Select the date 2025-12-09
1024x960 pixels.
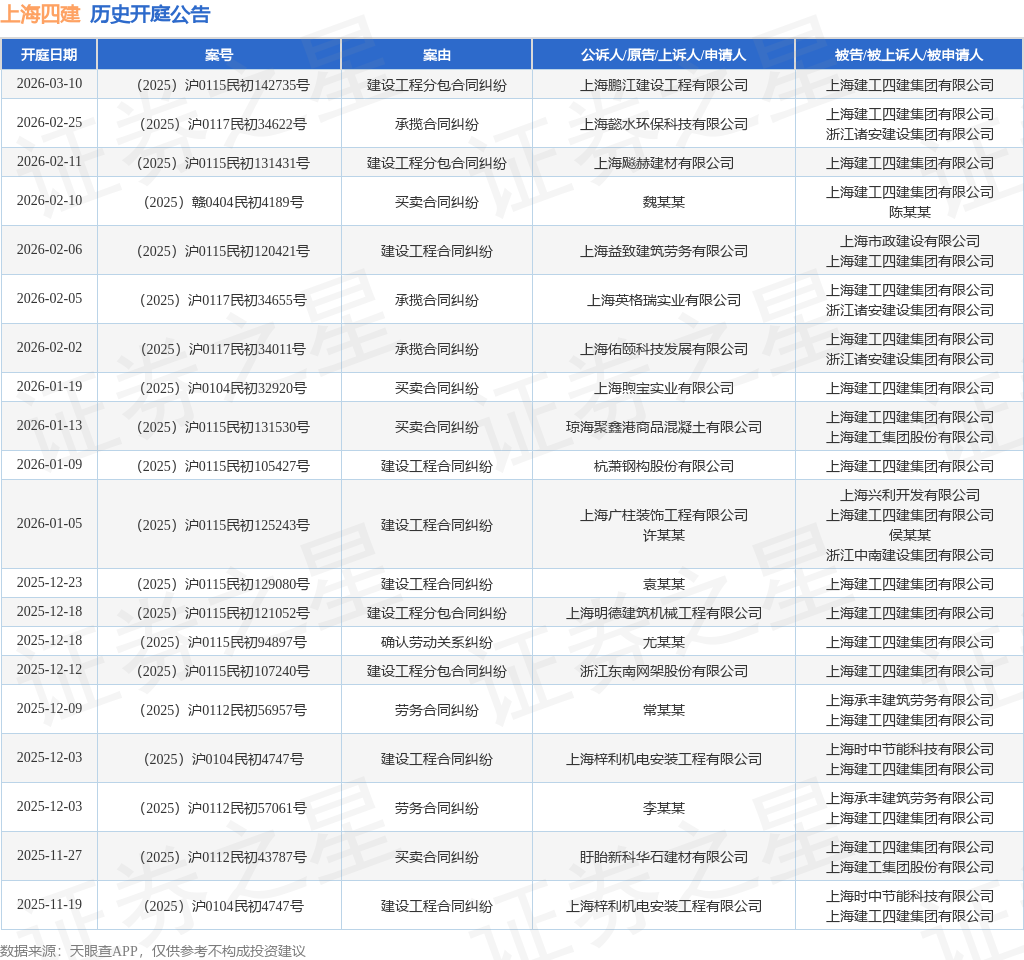pos(49,709)
